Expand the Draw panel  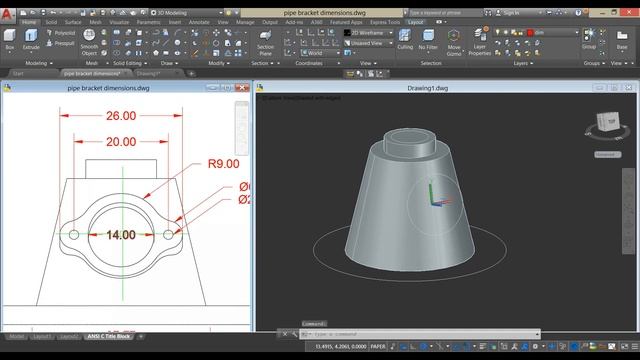pyautogui.click(x=169, y=63)
